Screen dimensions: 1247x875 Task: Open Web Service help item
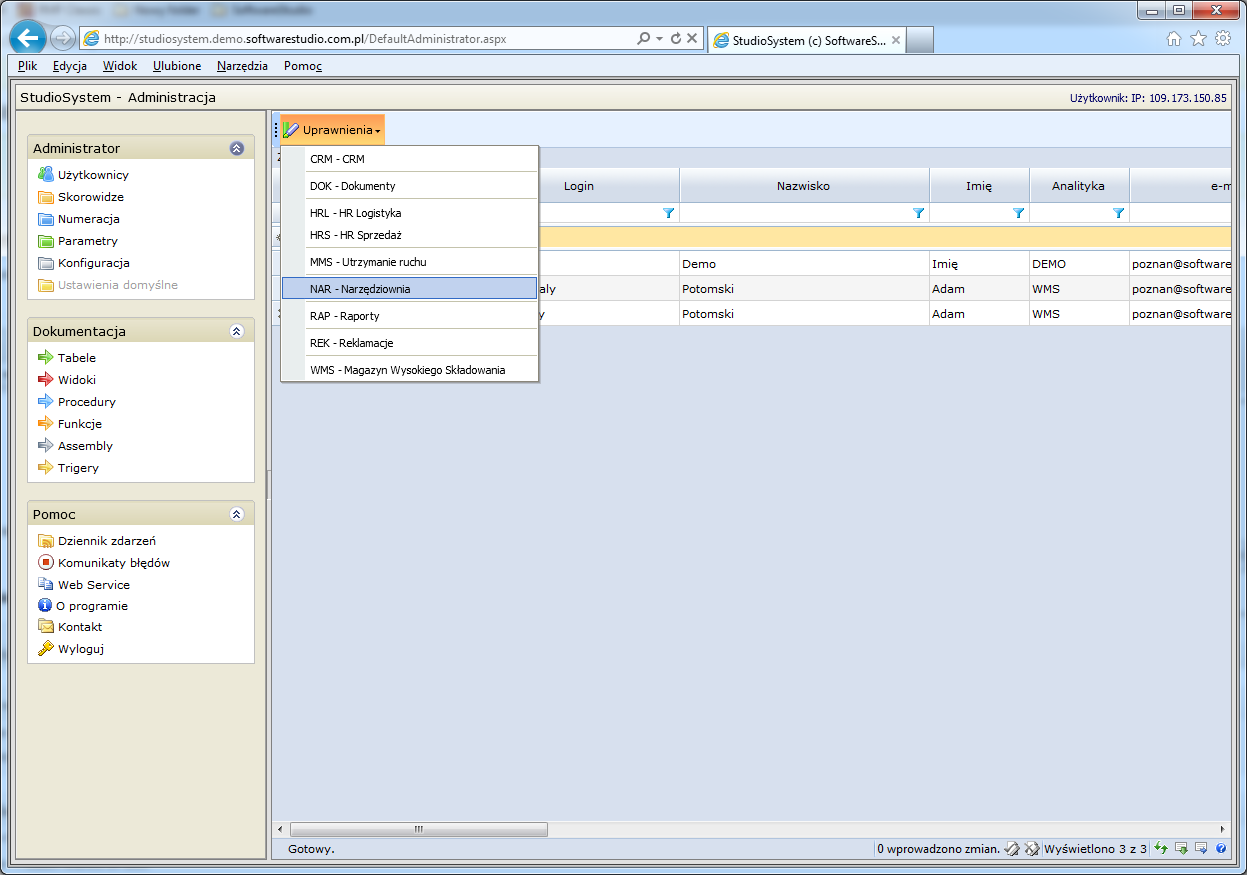[x=84, y=585]
